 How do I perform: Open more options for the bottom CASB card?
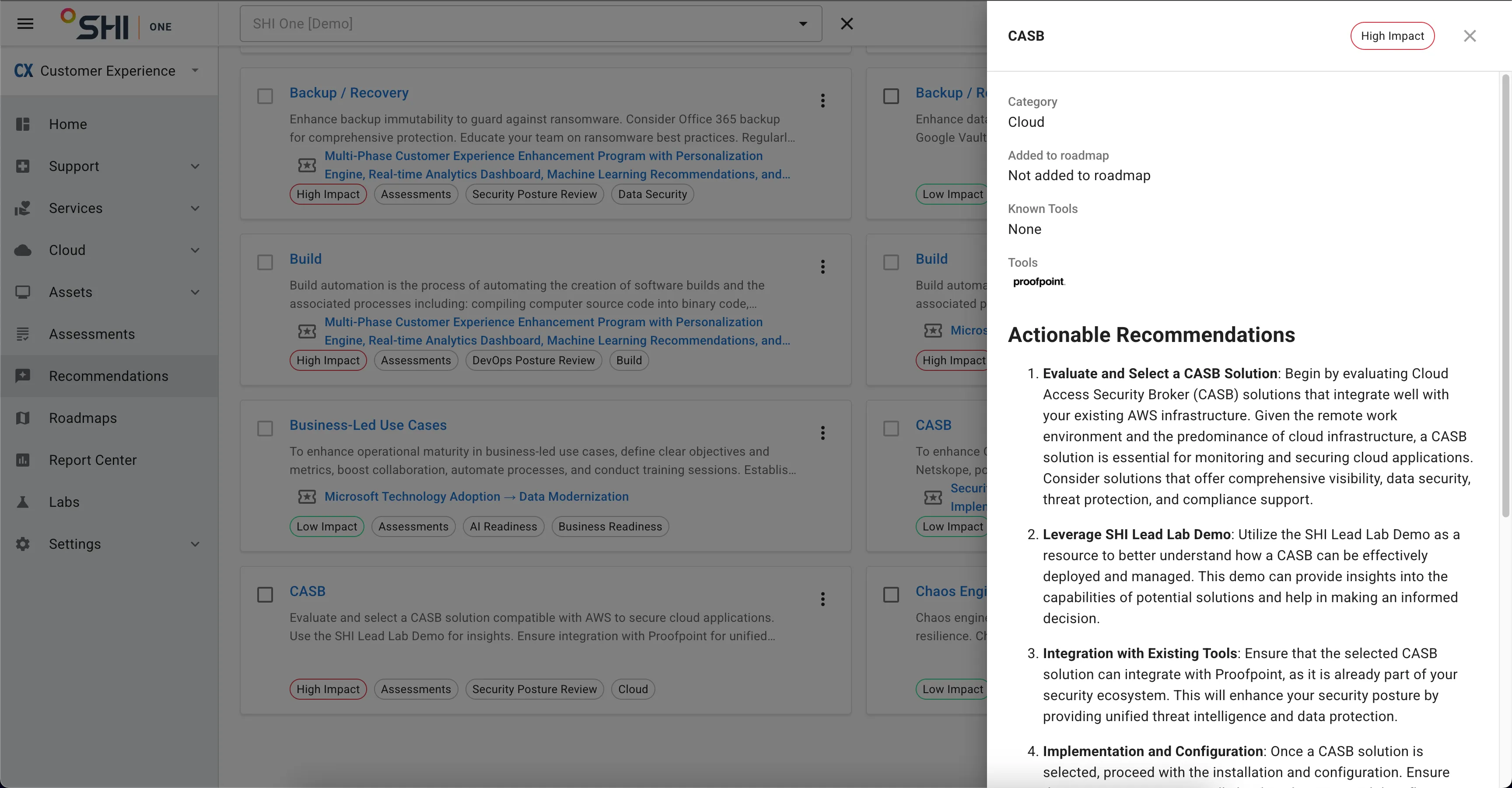pyautogui.click(x=823, y=599)
